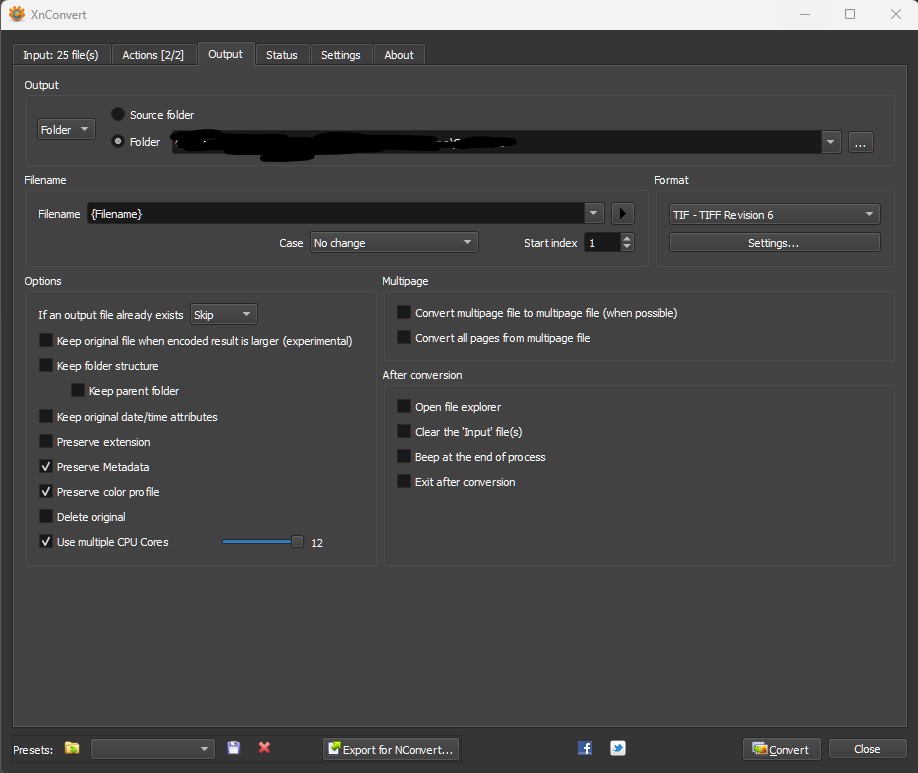918x773 pixels.
Task: Expand the Case 'No change' dropdown
Action: [393, 243]
